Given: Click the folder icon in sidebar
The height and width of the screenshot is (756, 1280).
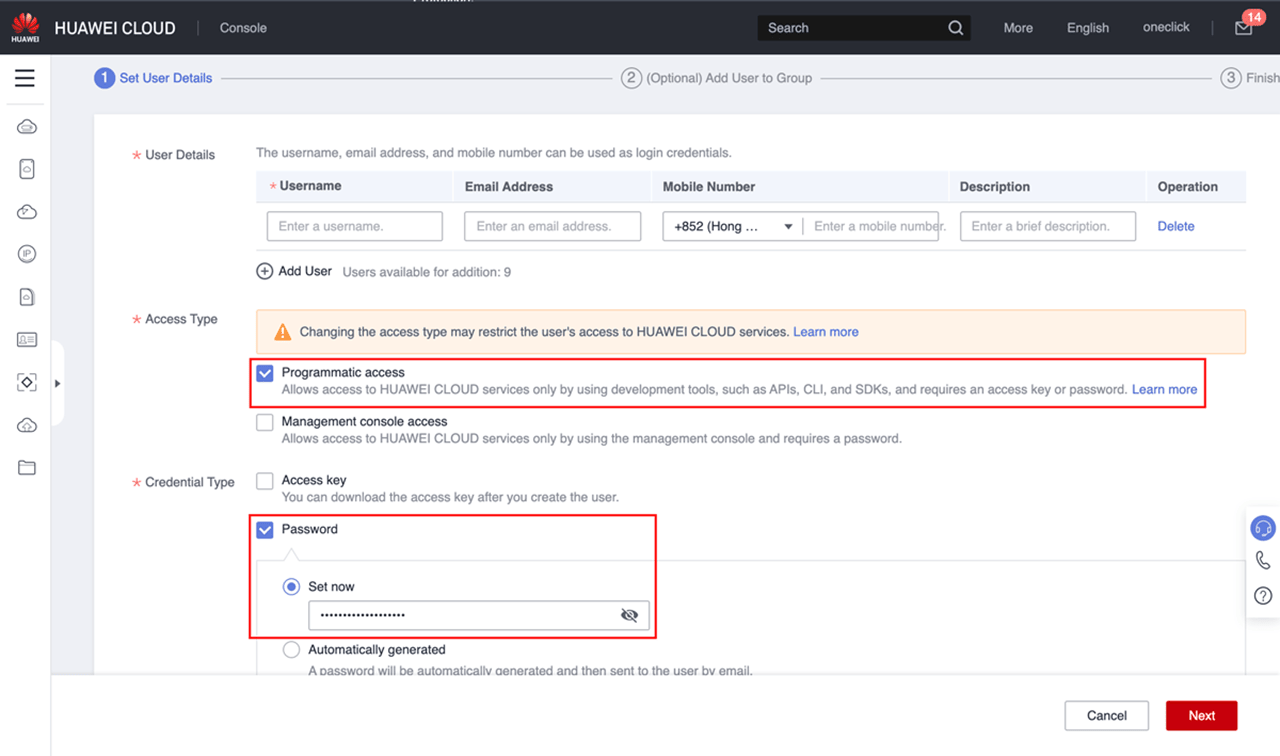Looking at the screenshot, I should (27, 468).
